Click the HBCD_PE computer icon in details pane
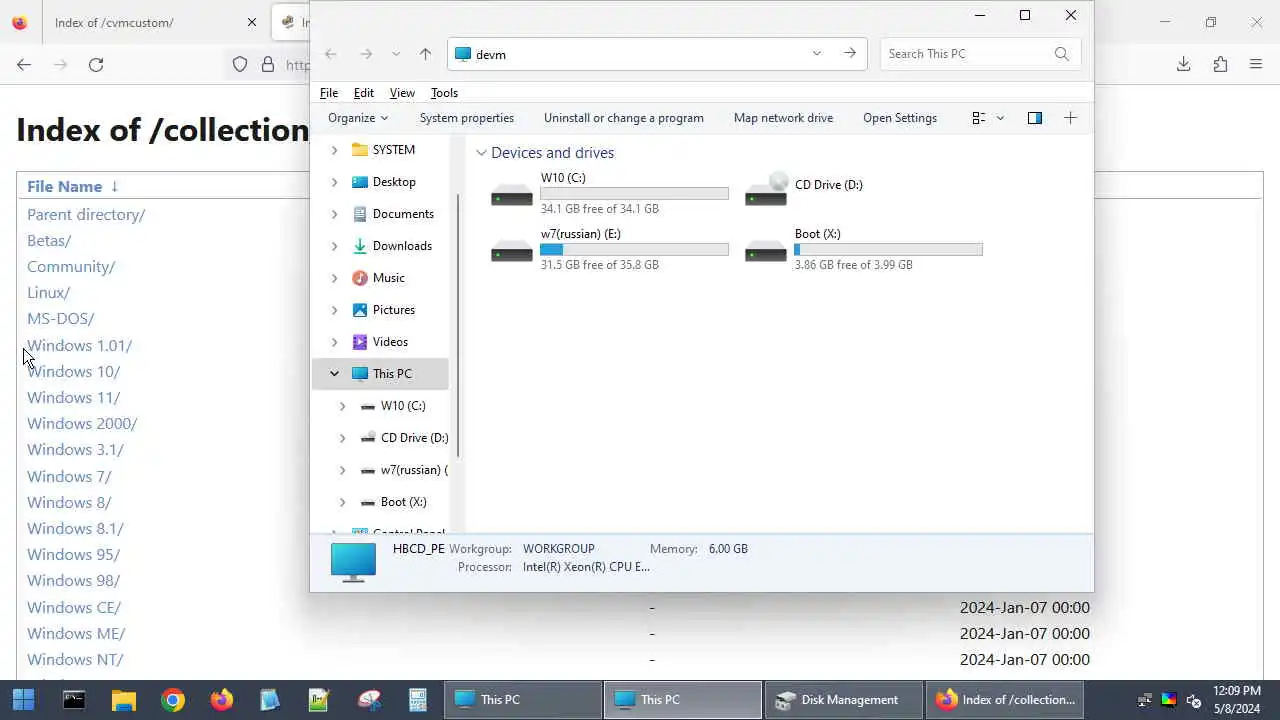 click(353, 562)
